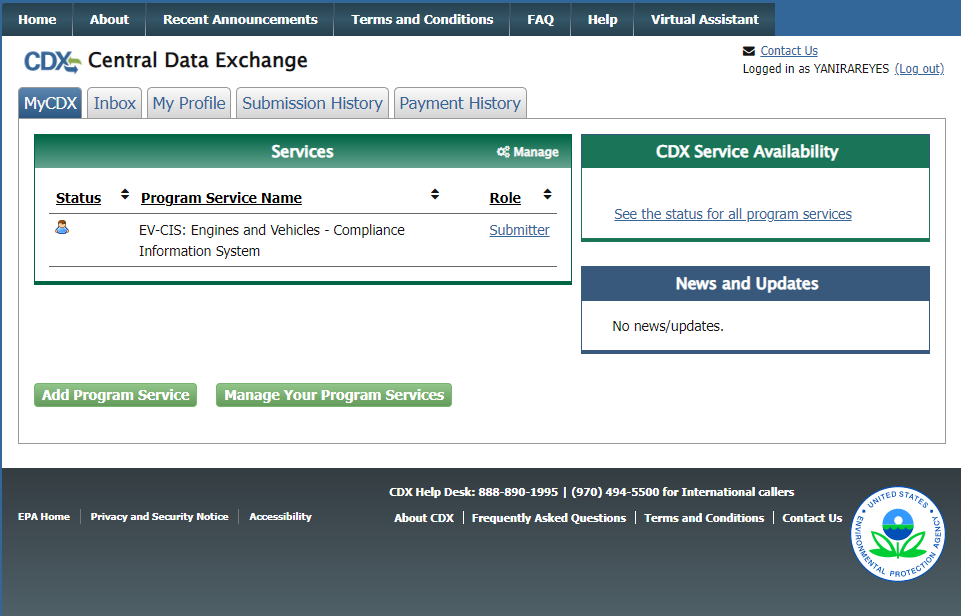Click the CDX Help Desk phone number text
Viewport: 961px width, 616px height.
point(591,492)
